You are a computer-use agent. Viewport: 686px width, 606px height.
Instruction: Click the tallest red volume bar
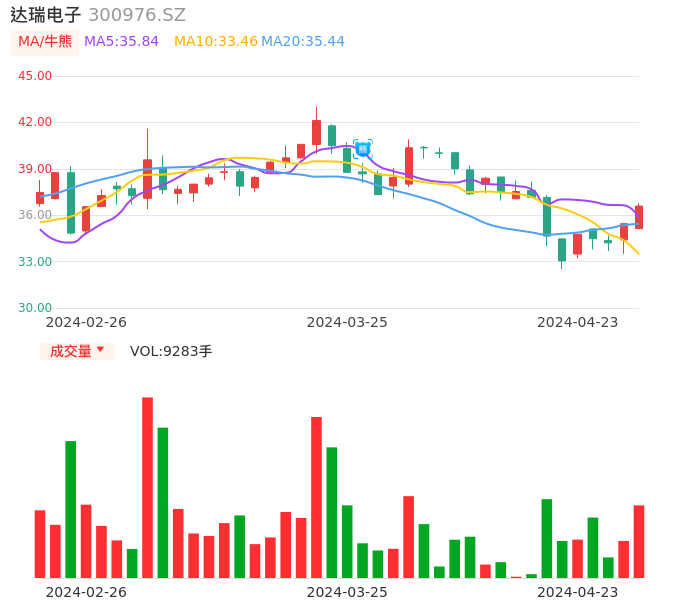coord(147,487)
